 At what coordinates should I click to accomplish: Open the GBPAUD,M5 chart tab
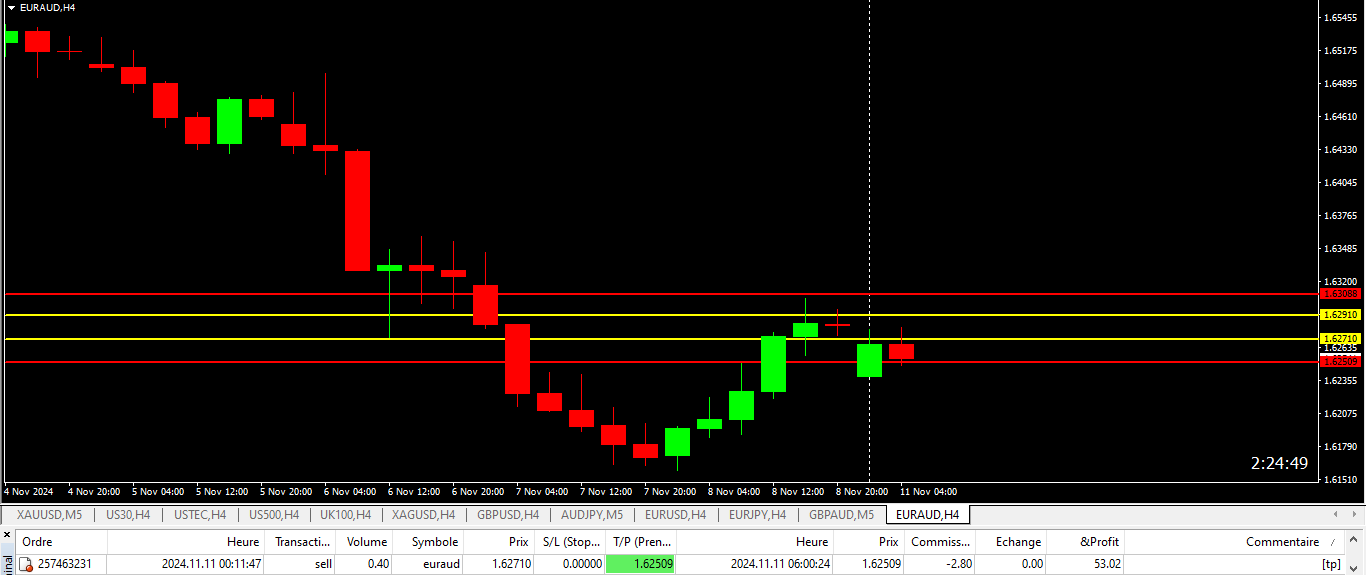[x=841, y=515]
